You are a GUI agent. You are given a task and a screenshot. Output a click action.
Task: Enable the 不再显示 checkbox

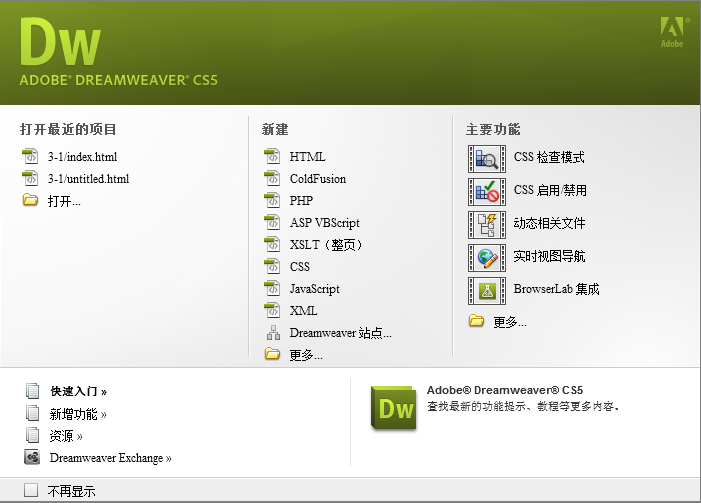tap(31, 490)
